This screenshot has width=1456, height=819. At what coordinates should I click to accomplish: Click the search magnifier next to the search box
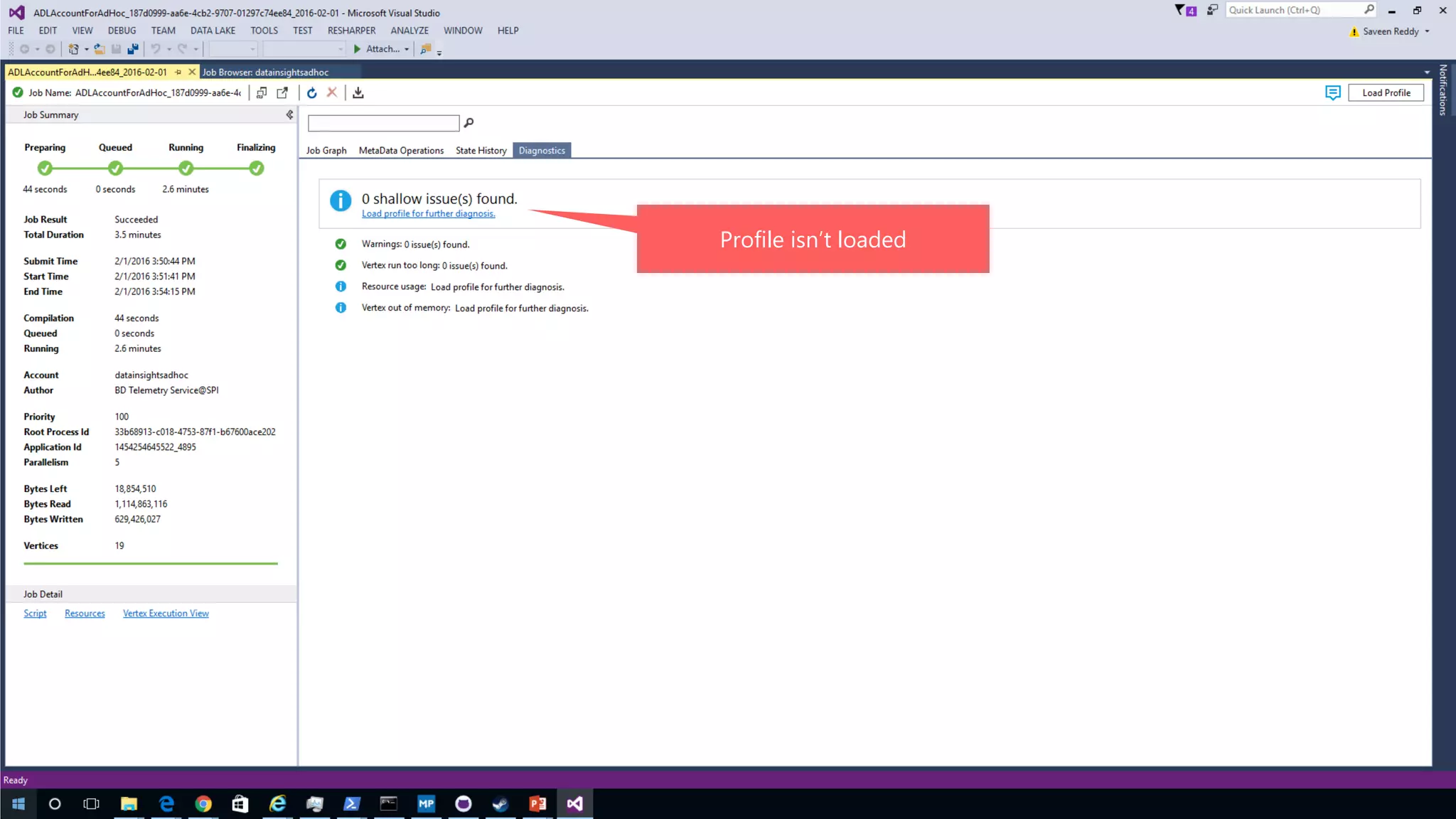coord(469,123)
